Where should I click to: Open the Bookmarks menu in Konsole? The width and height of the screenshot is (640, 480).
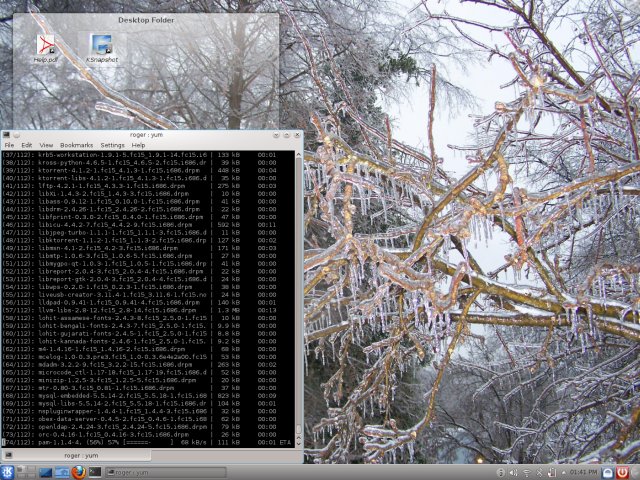[x=76, y=145]
